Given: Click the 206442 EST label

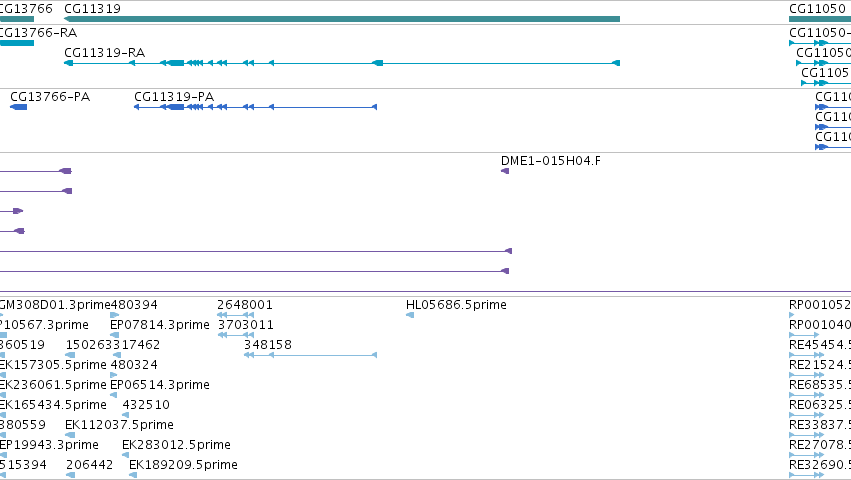Looking at the screenshot, I should [90, 465].
